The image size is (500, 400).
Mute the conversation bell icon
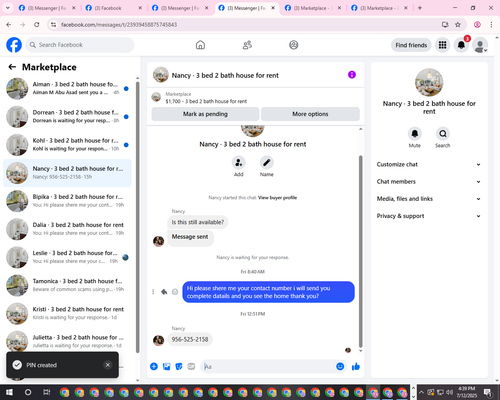pyautogui.click(x=415, y=134)
